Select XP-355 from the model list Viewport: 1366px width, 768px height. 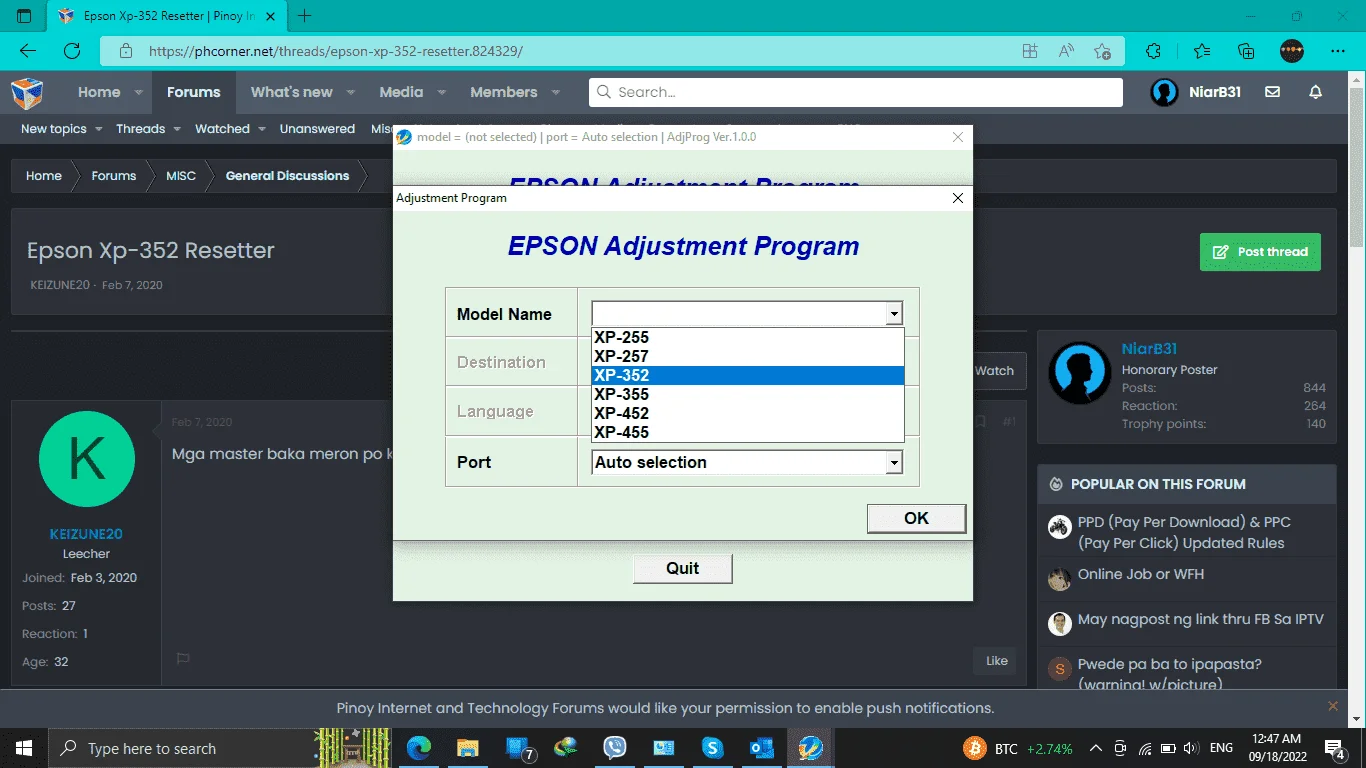(x=748, y=394)
